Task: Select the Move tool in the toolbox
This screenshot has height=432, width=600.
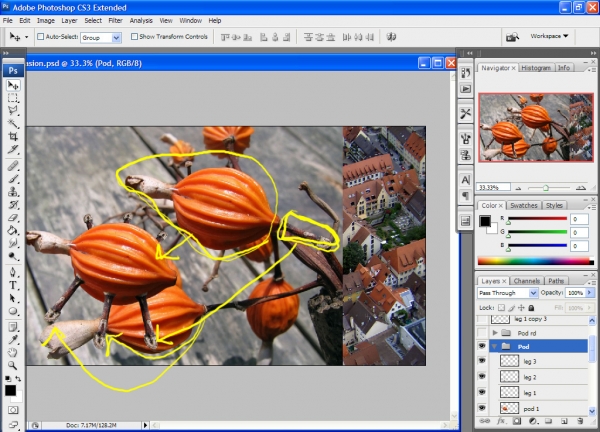Action: [13, 85]
